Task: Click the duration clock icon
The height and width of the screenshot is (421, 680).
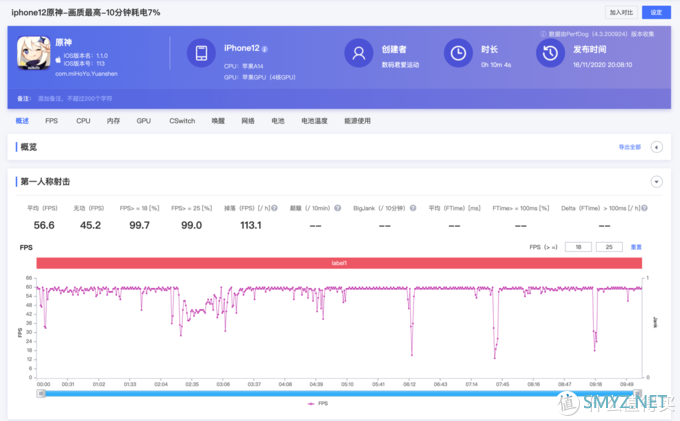Action: click(x=458, y=53)
